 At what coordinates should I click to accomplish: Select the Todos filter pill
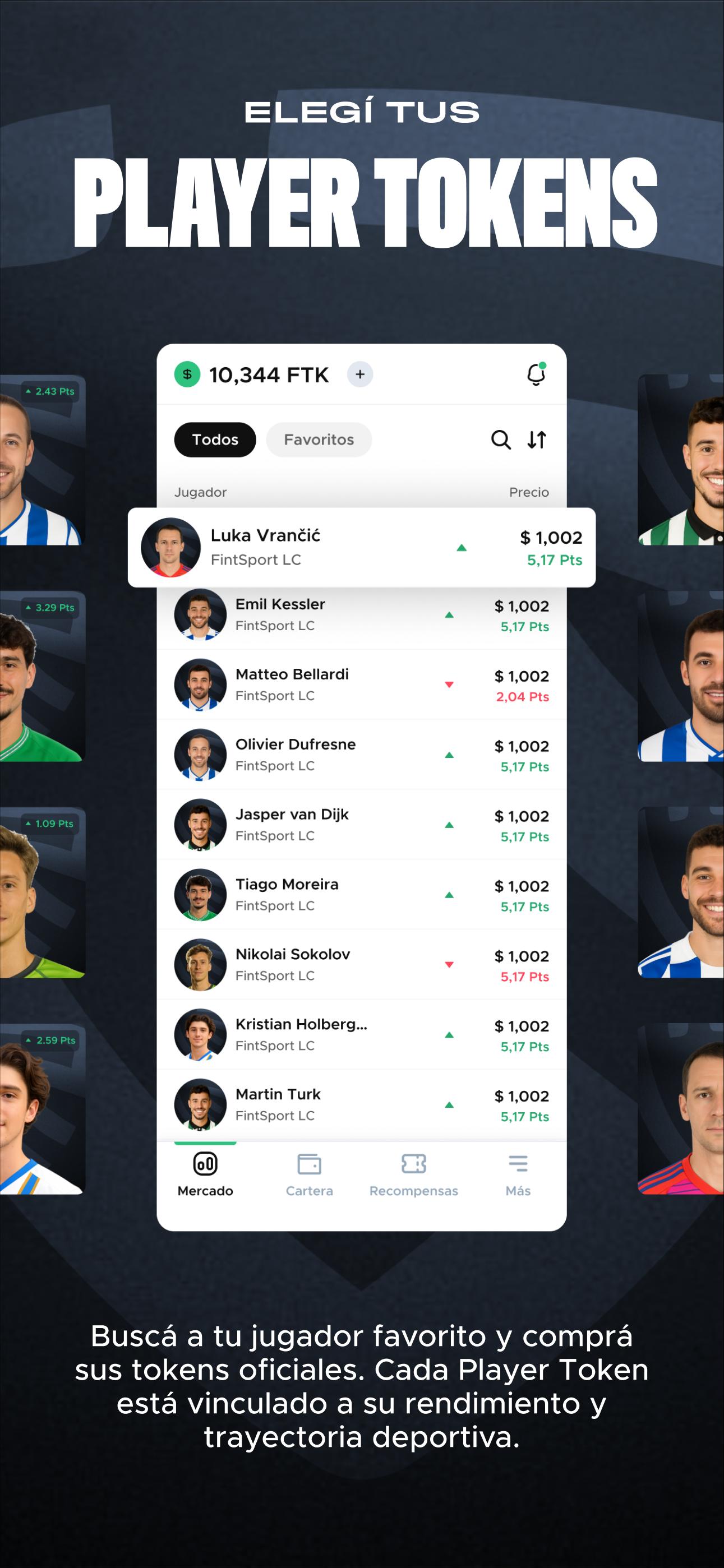tap(215, 440)
